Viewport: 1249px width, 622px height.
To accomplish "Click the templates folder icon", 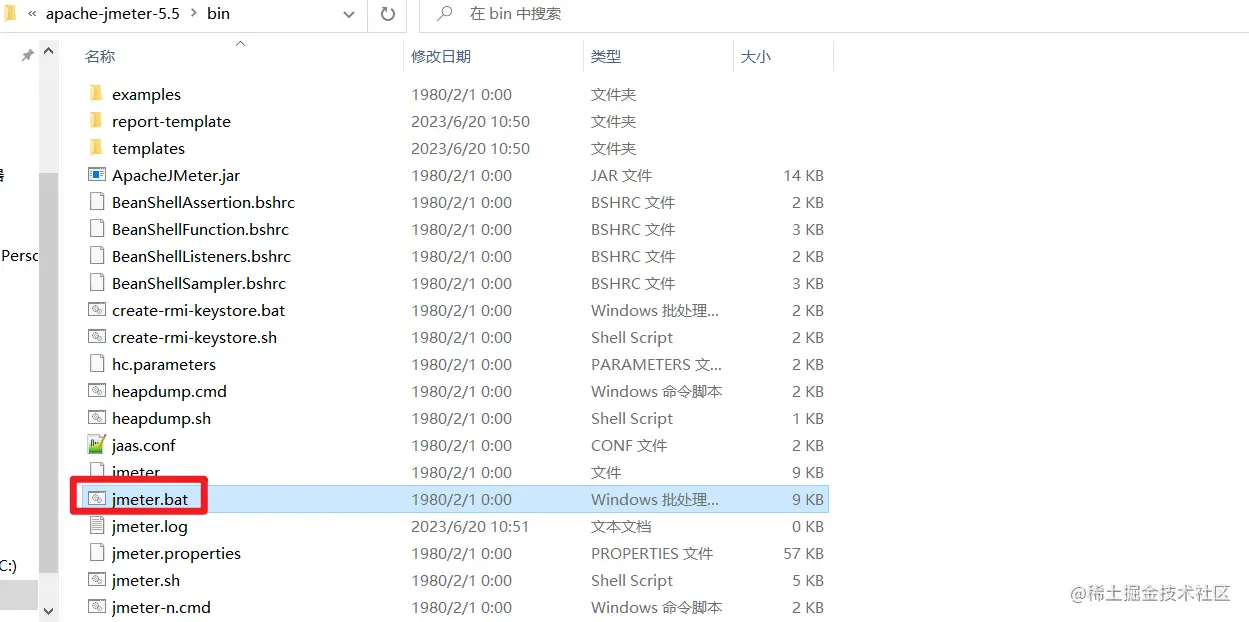I will point(96,148).
